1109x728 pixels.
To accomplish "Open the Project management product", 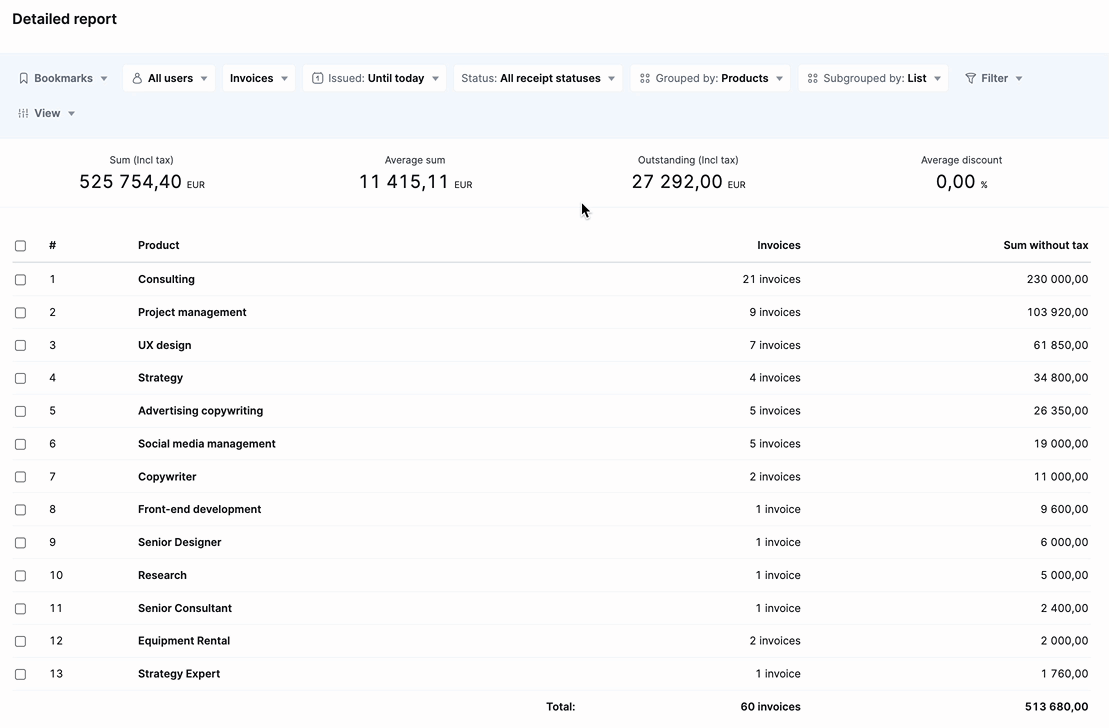I will [x=192, y=312].
